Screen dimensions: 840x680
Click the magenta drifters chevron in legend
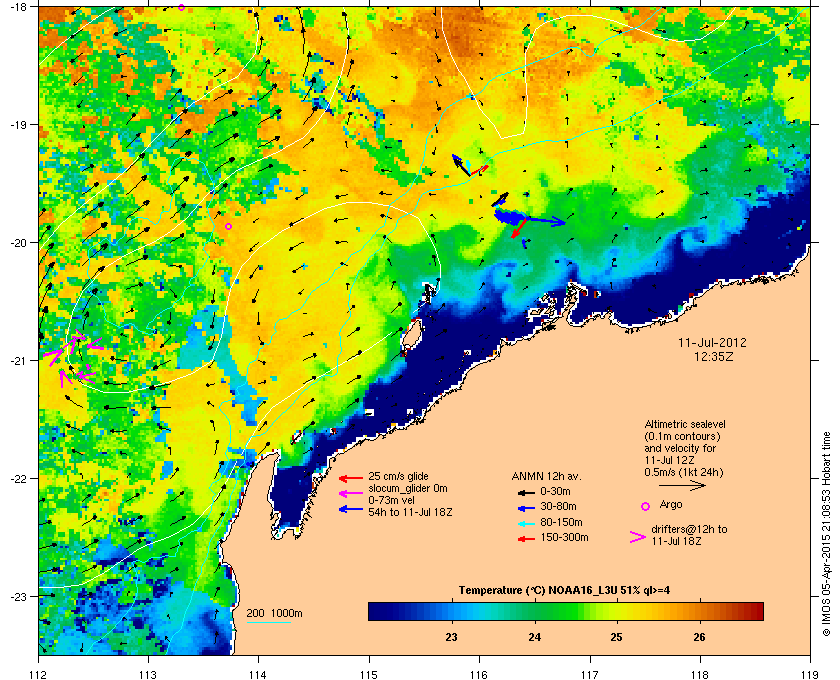tap(638, 537)
